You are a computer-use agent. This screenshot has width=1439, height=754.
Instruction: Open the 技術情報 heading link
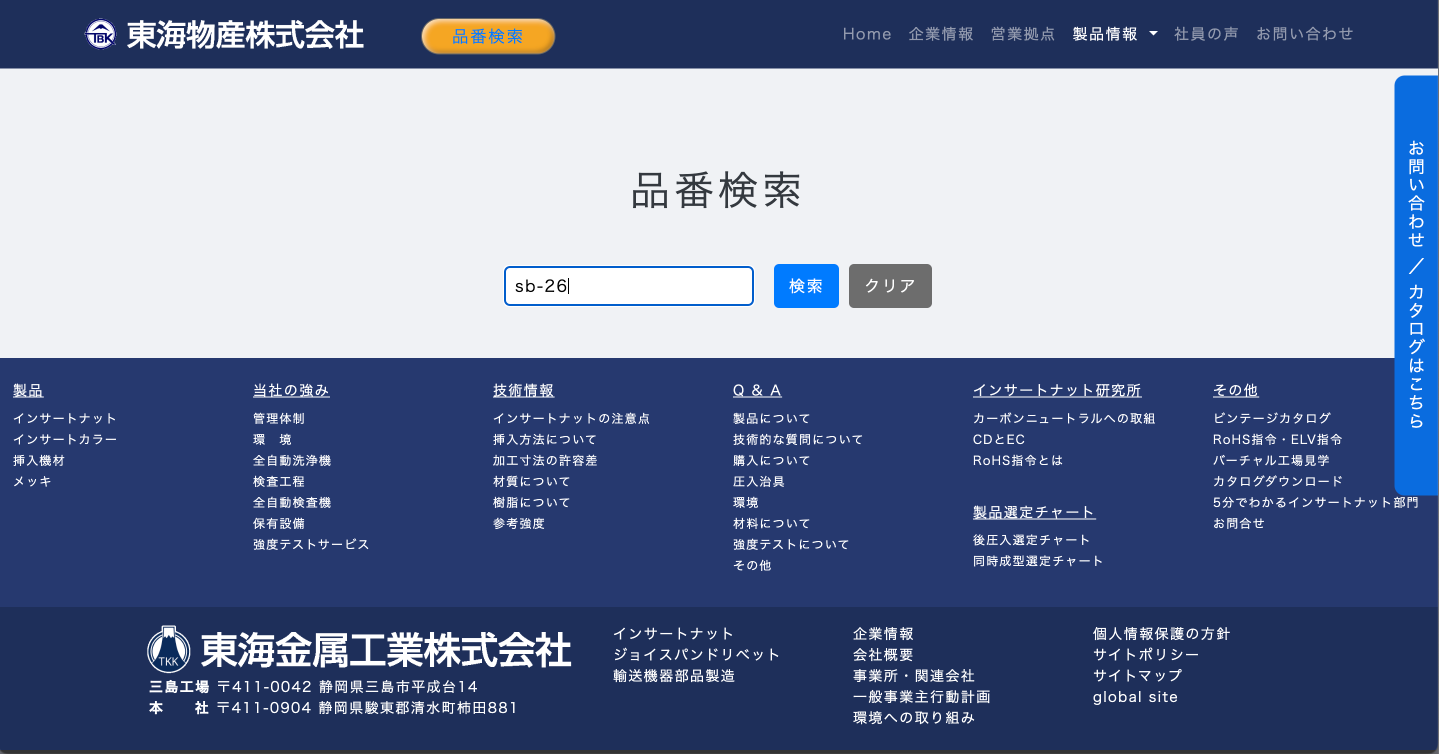(x=523, y=390)
